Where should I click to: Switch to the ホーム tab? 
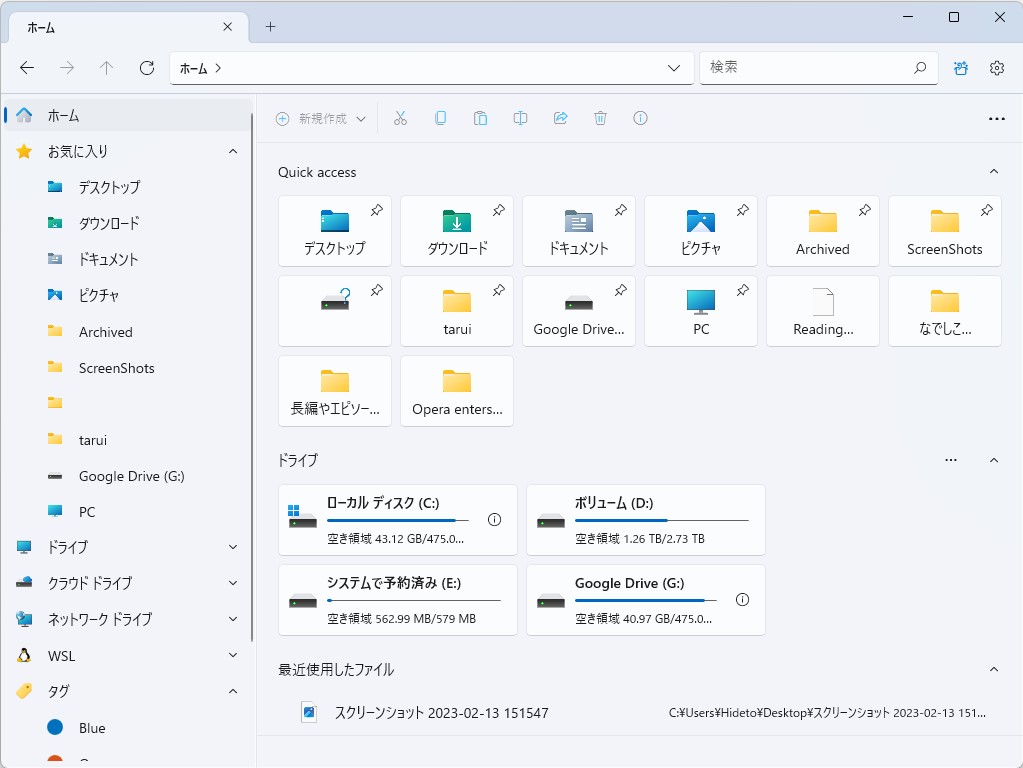[120, 27]
